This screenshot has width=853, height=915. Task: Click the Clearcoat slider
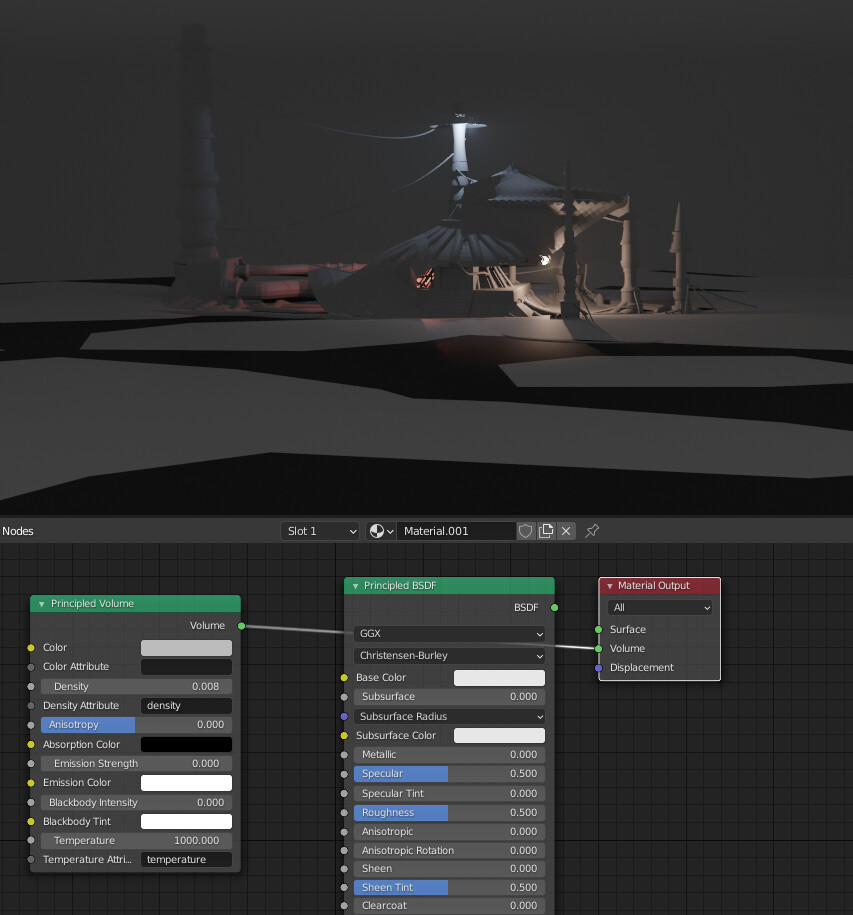(449, 906)
